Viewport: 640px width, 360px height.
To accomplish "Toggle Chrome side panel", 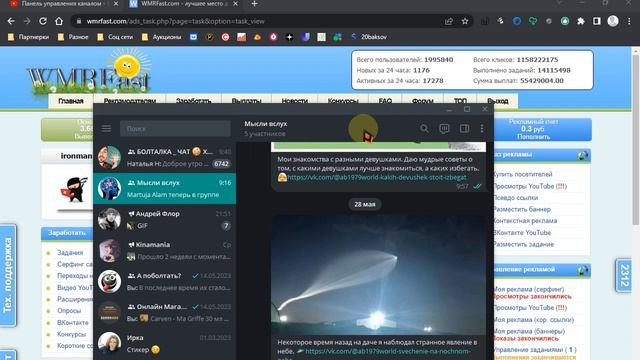I will click(x=597, y=21).
